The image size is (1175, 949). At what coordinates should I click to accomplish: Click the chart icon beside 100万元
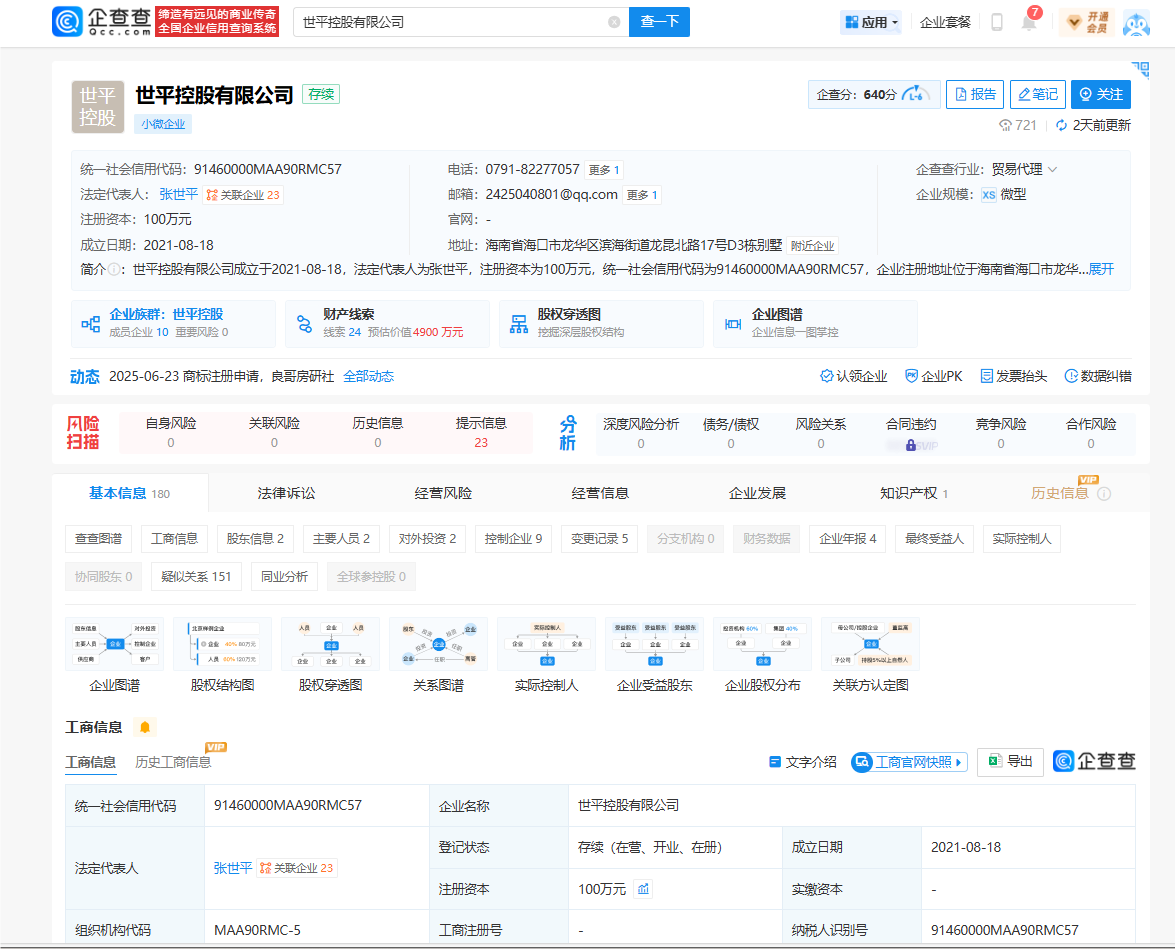click(x=643, y=889)
